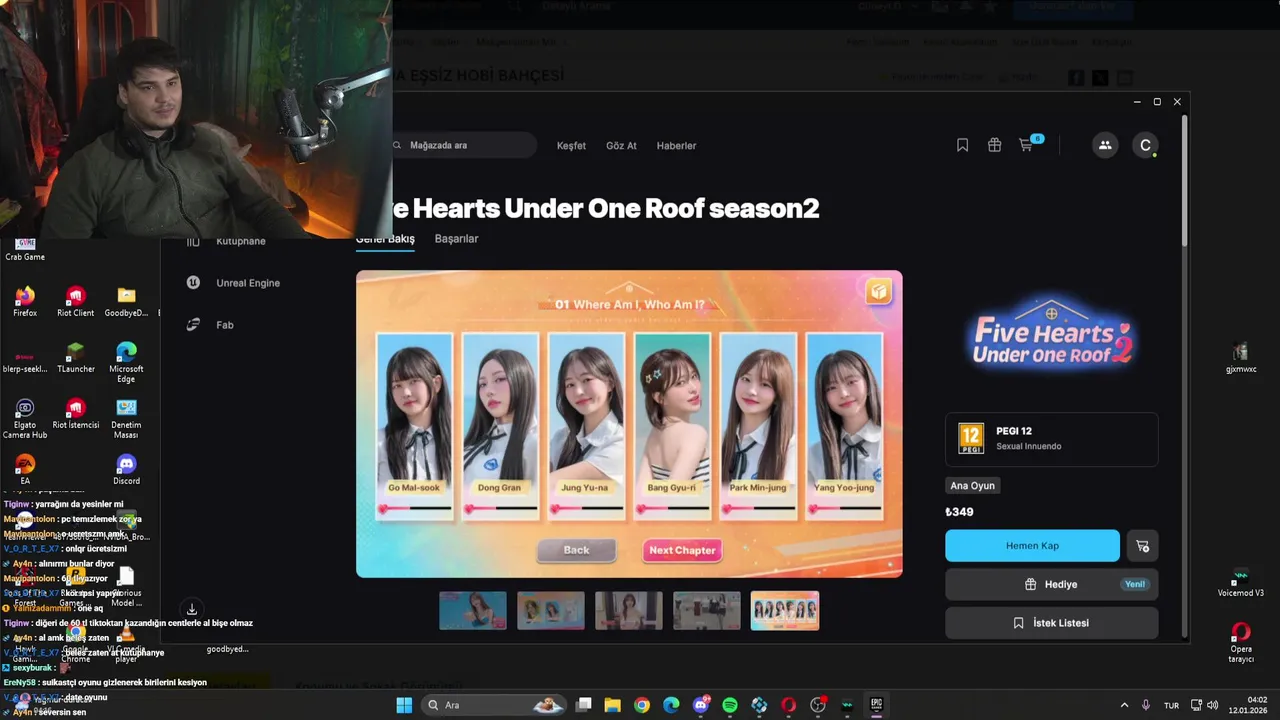Open Denetim Masası desktop shortcut

126,418
